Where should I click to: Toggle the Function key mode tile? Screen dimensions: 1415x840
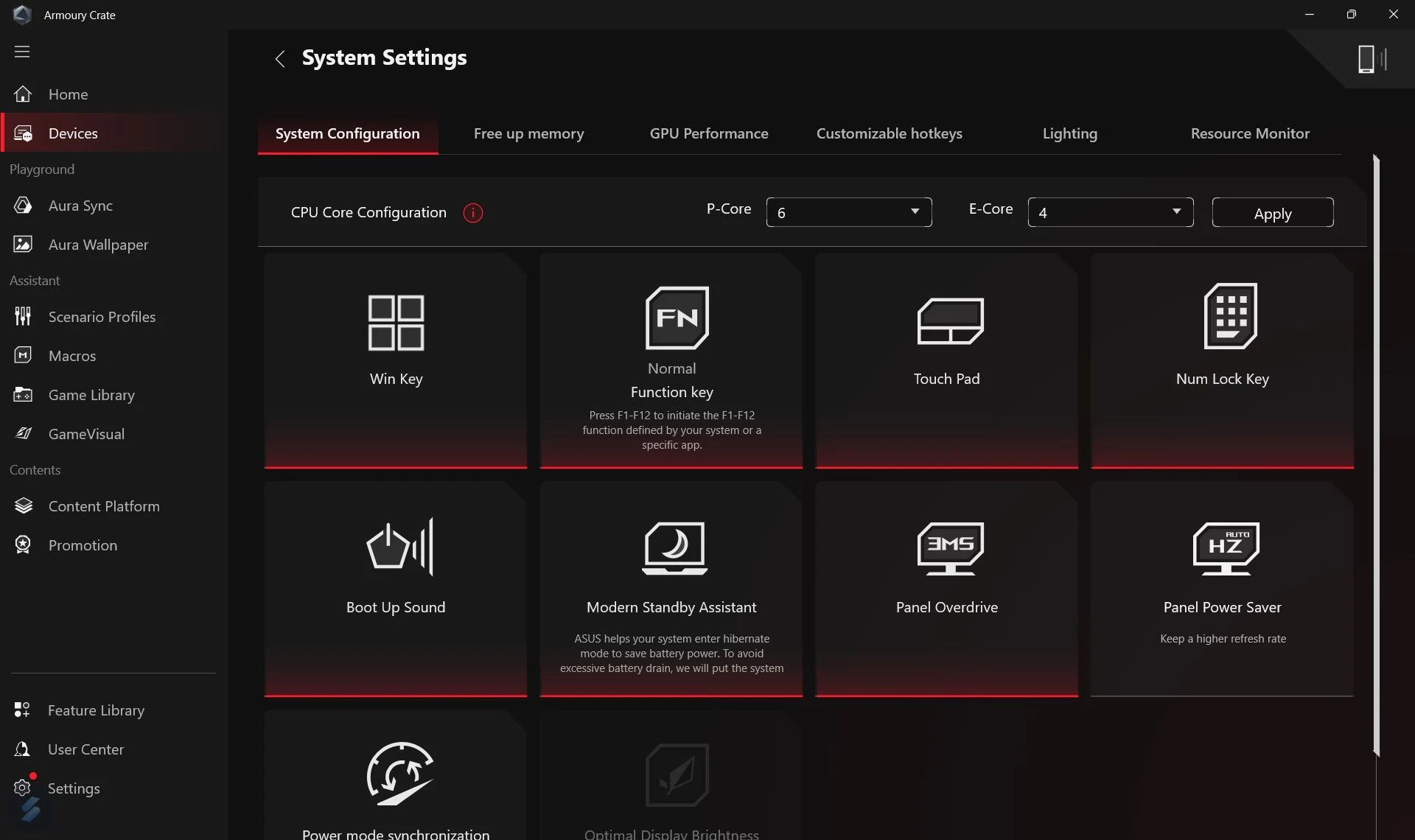click(671, 361)
